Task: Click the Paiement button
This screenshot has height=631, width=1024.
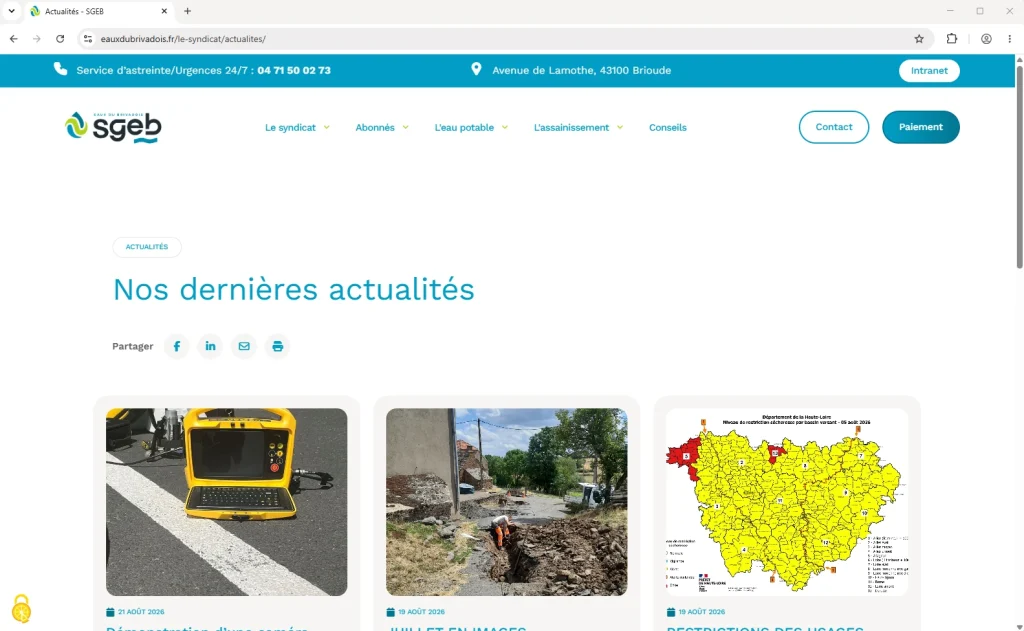Action: [x=921, y=127]
